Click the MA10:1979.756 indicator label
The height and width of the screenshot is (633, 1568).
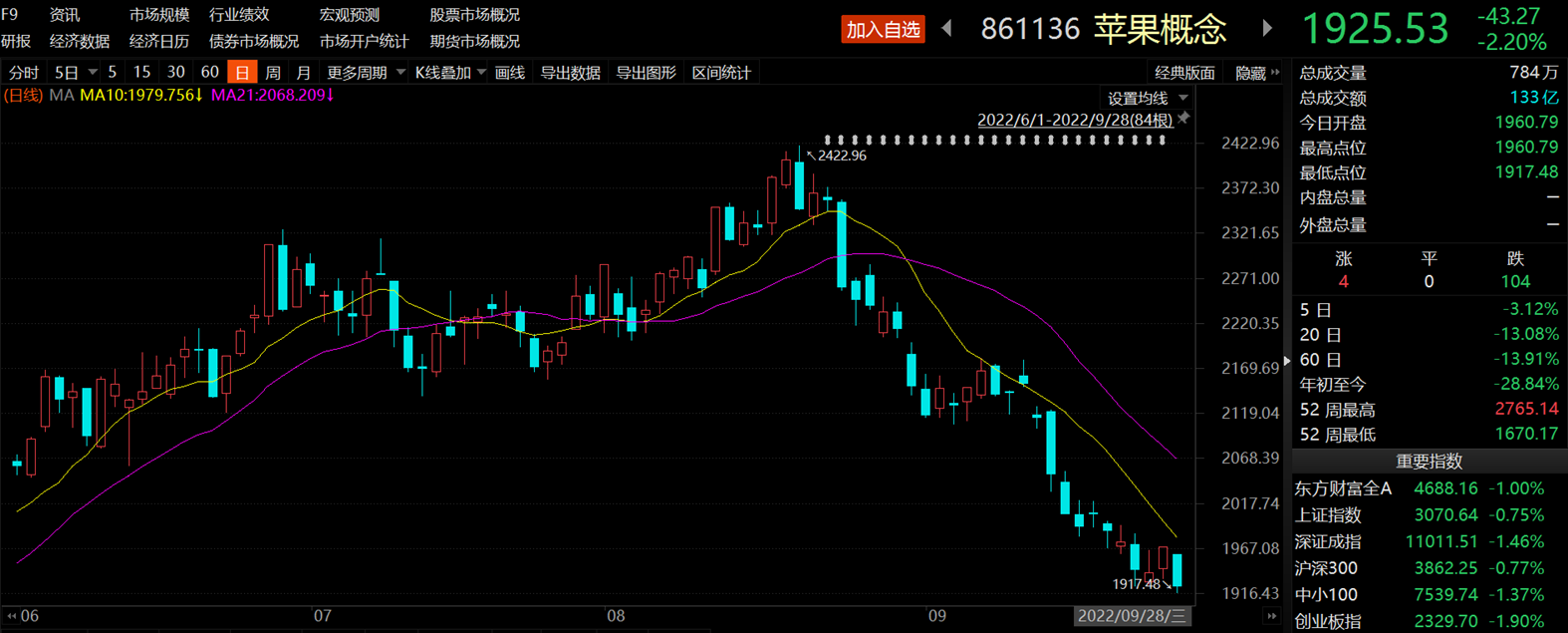point(141,95)
